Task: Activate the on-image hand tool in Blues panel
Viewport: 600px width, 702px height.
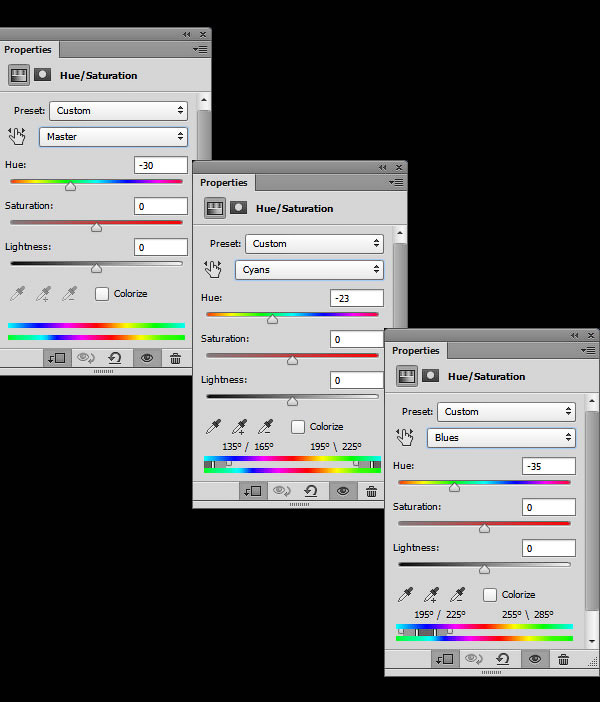Action: pyautogui.click(x=405, y=437)
